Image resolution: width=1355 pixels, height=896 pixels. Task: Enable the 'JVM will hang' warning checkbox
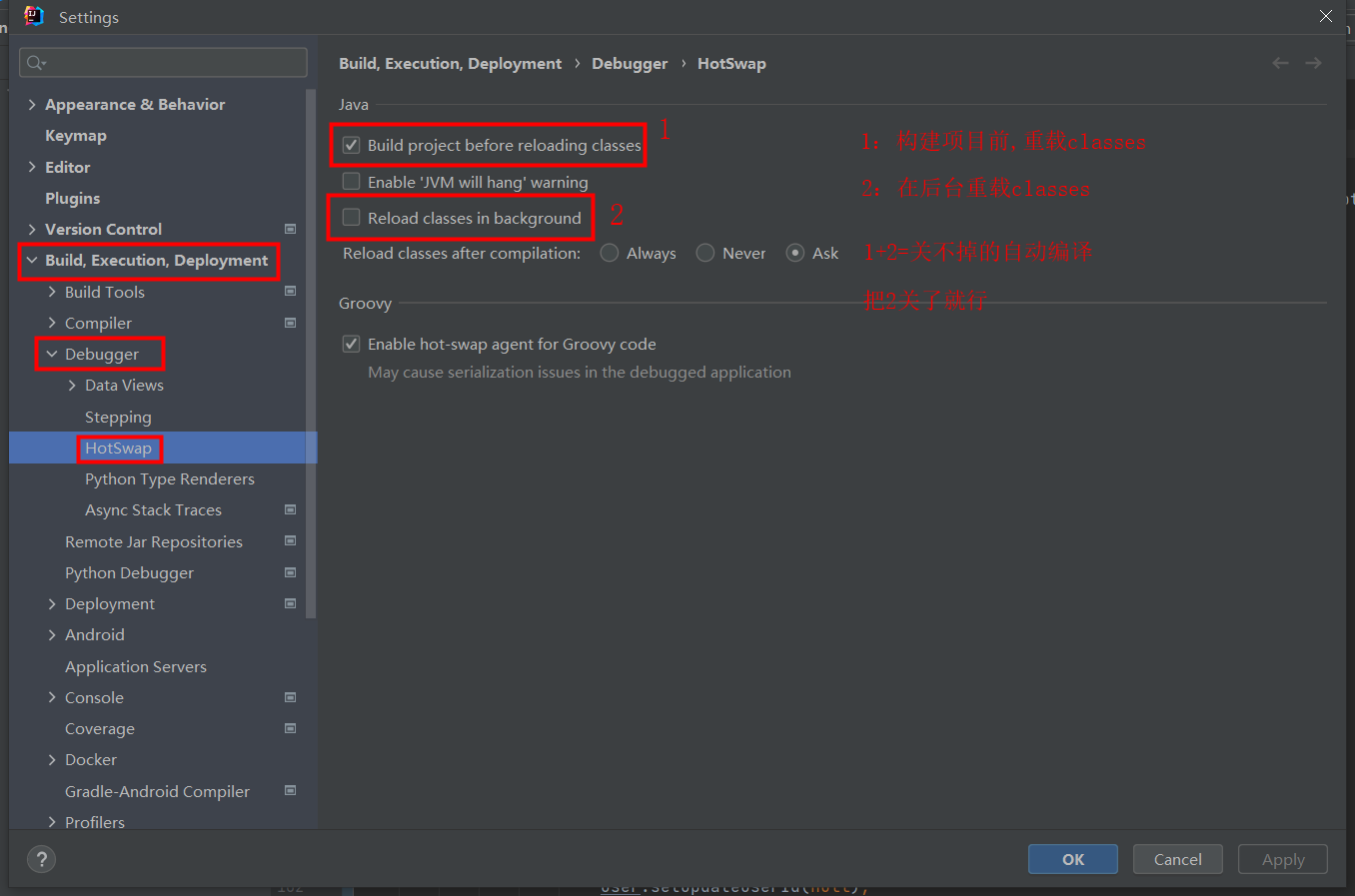[352, 182]
